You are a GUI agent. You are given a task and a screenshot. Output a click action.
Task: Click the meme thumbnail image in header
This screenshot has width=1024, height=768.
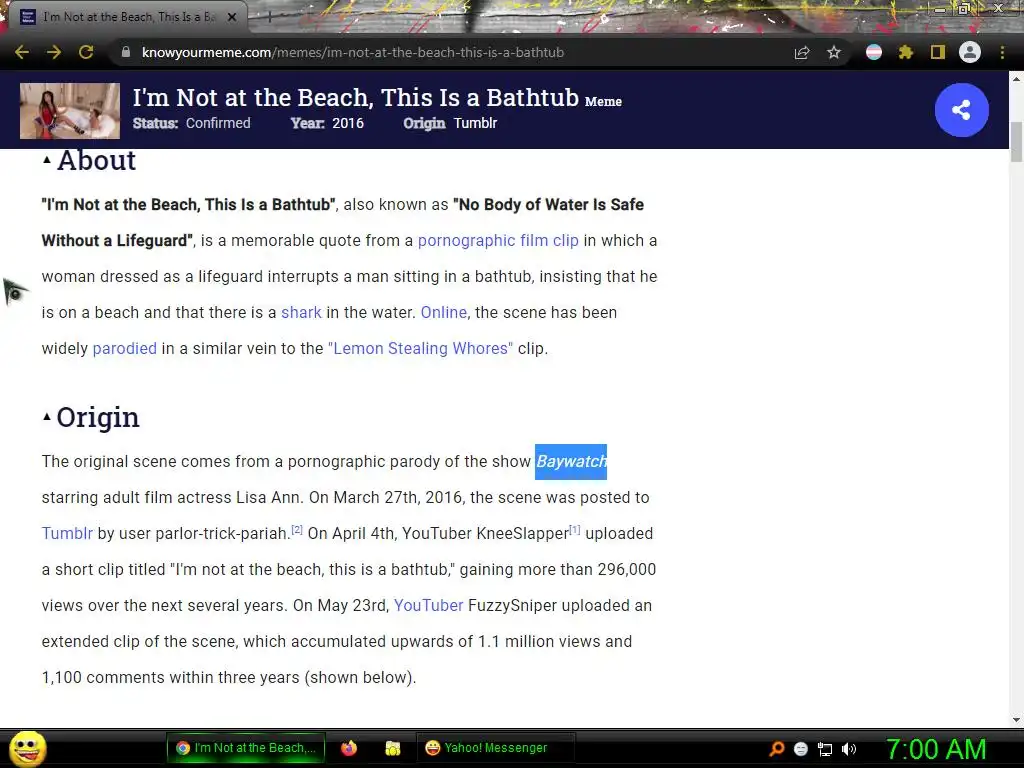point(70,110)
